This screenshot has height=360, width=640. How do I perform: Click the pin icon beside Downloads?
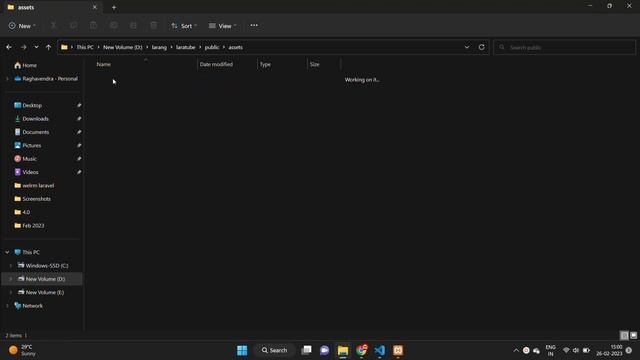tap(79, 119)
